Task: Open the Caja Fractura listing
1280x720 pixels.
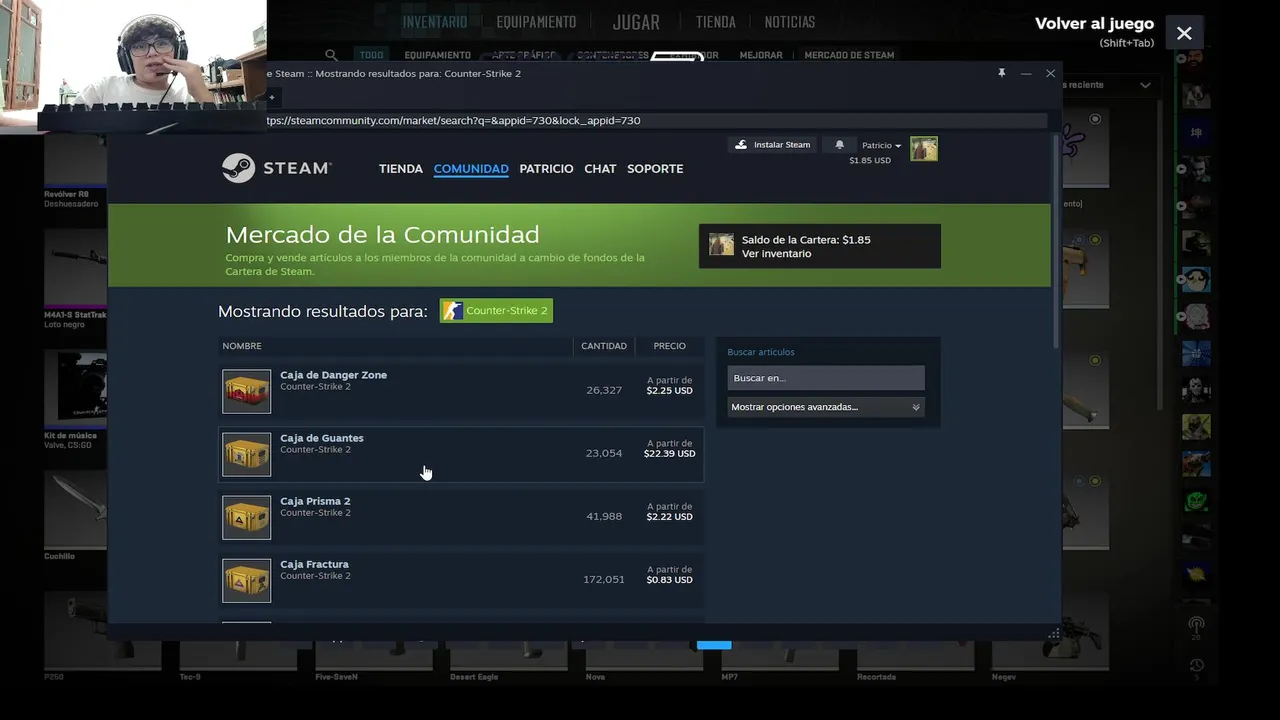Action: (461, 580)
